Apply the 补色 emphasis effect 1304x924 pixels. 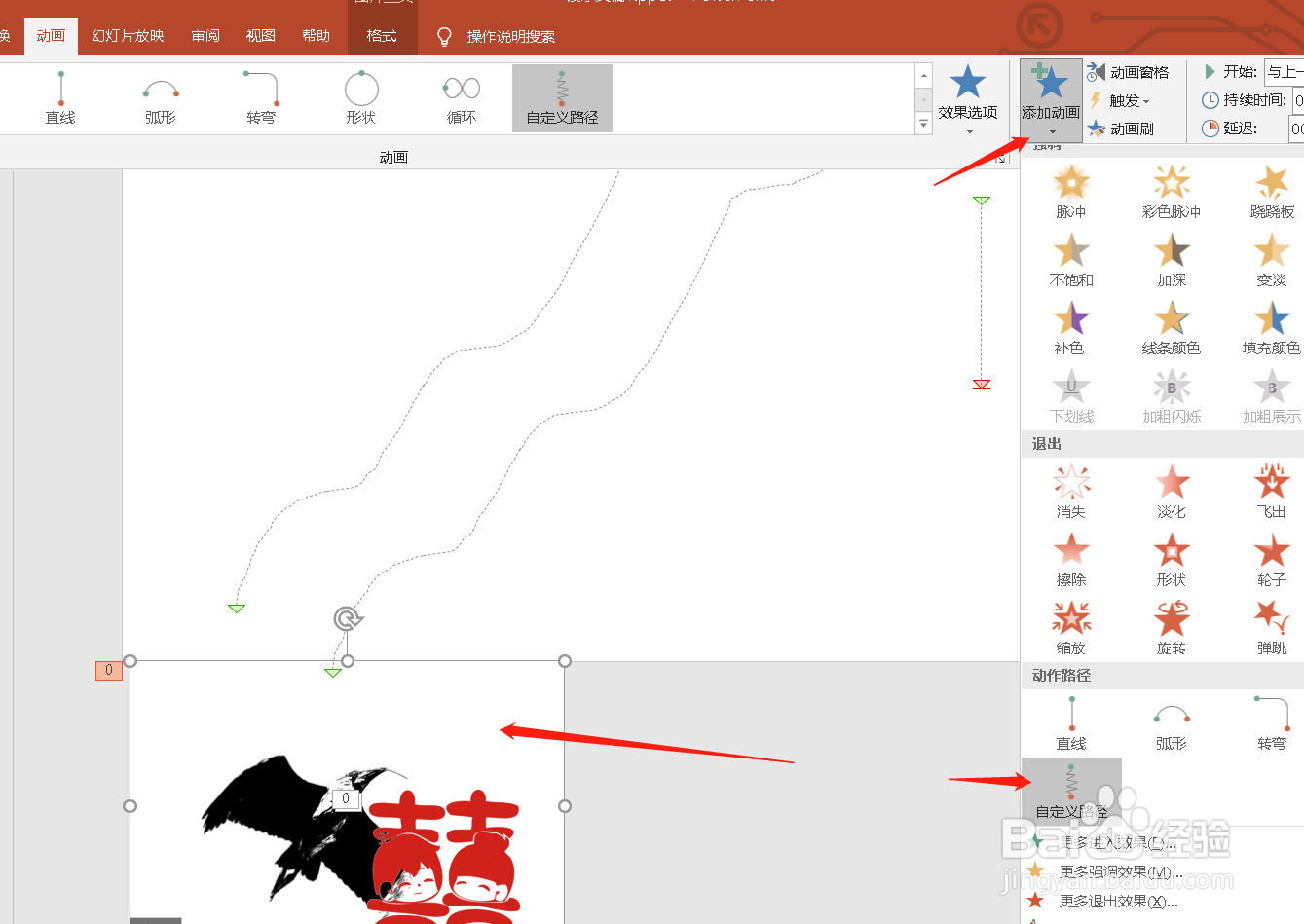coord(1071,328)
